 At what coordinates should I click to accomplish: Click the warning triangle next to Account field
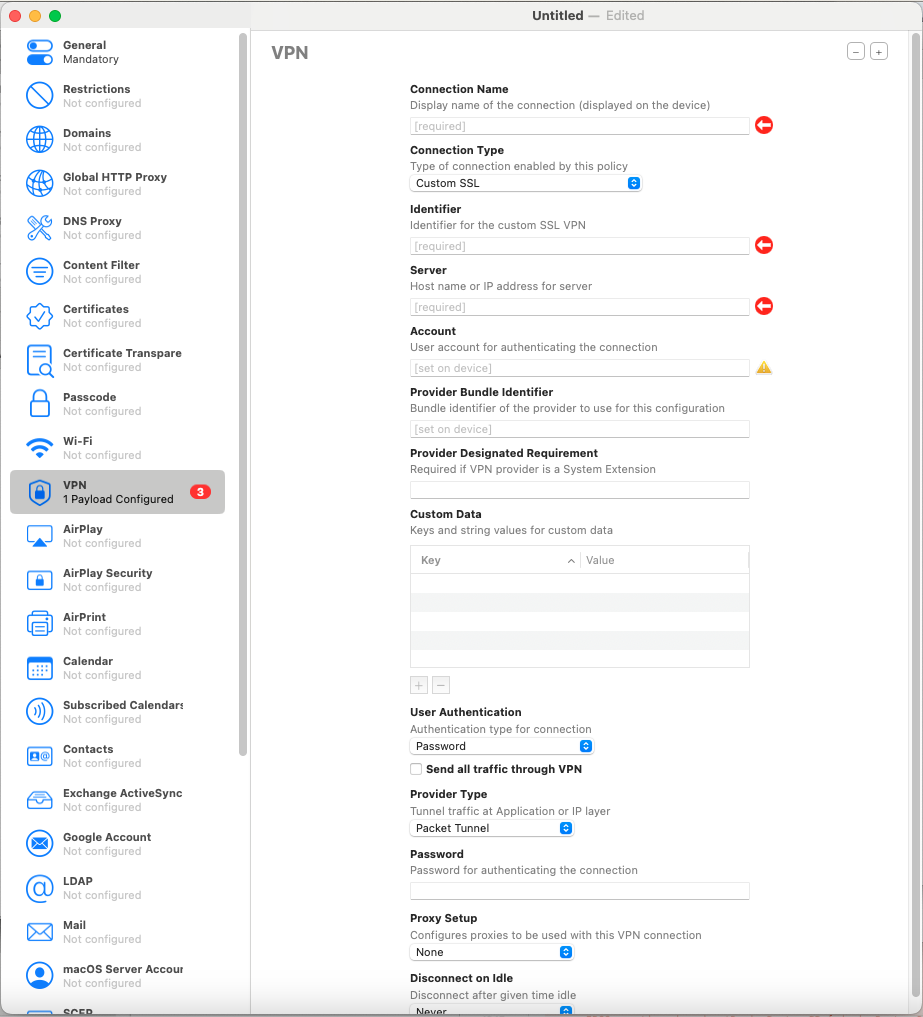[763, 367]
